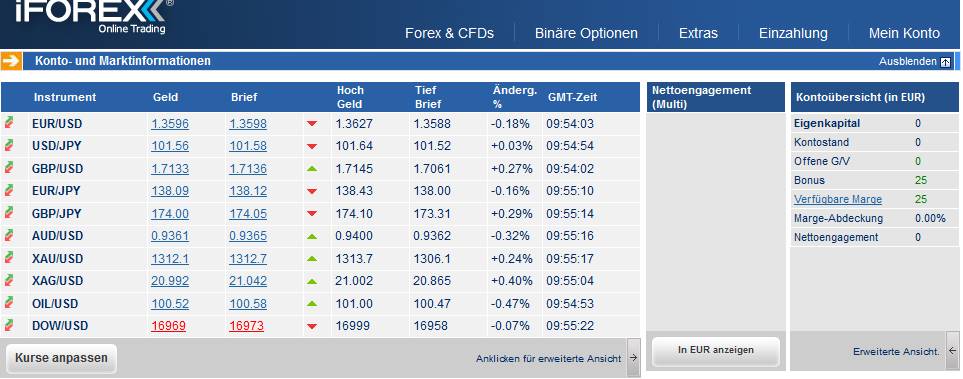Click the trade icon beside XAU/USD
This screenshot has height=379, width=963.
coord(9,257)
